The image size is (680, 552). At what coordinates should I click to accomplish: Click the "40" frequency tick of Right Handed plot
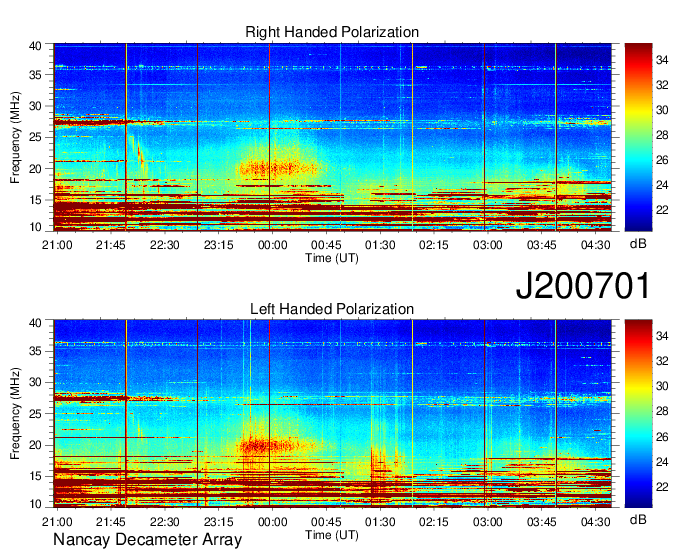pos(35,46)
